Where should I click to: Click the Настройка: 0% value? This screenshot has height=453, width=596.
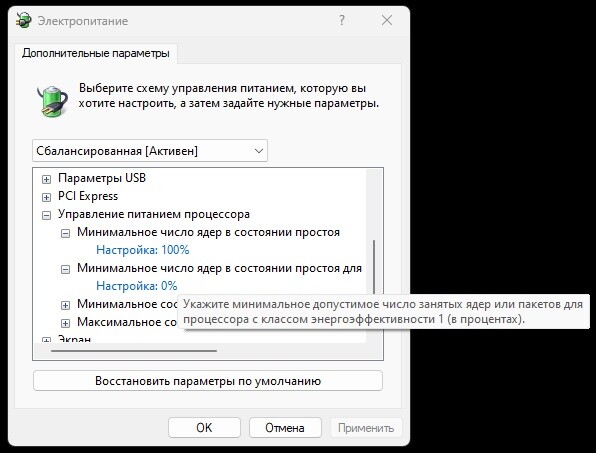point(136,286)
